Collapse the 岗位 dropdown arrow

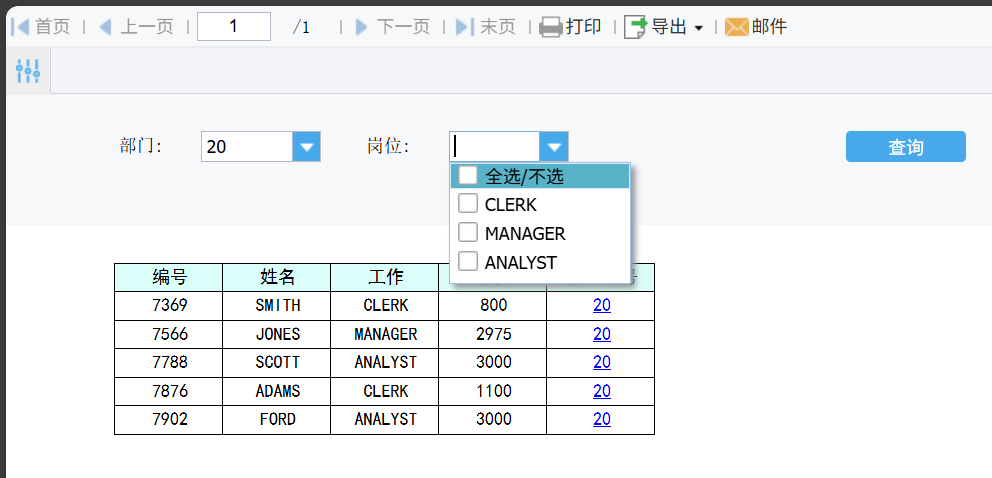[554, 147]
